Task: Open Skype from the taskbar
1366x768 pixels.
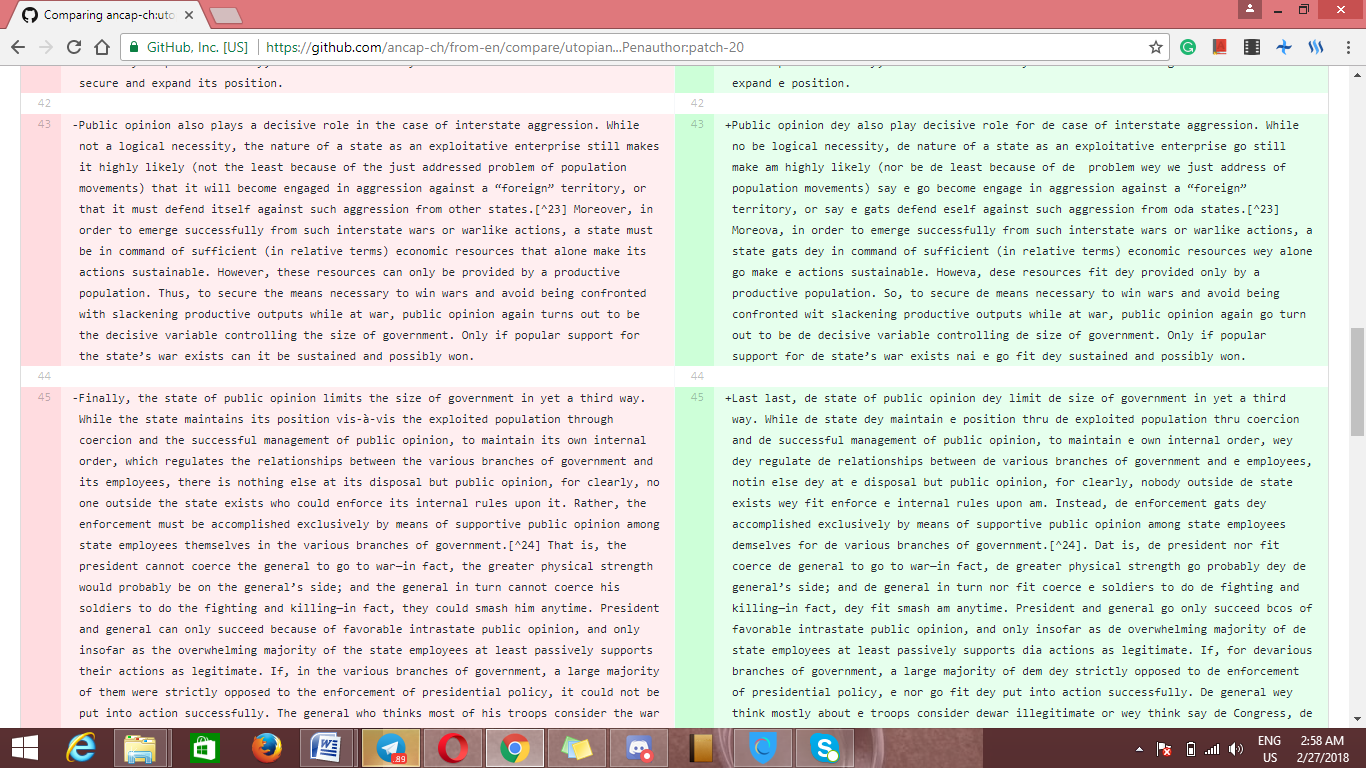Action: coord(825,748)
